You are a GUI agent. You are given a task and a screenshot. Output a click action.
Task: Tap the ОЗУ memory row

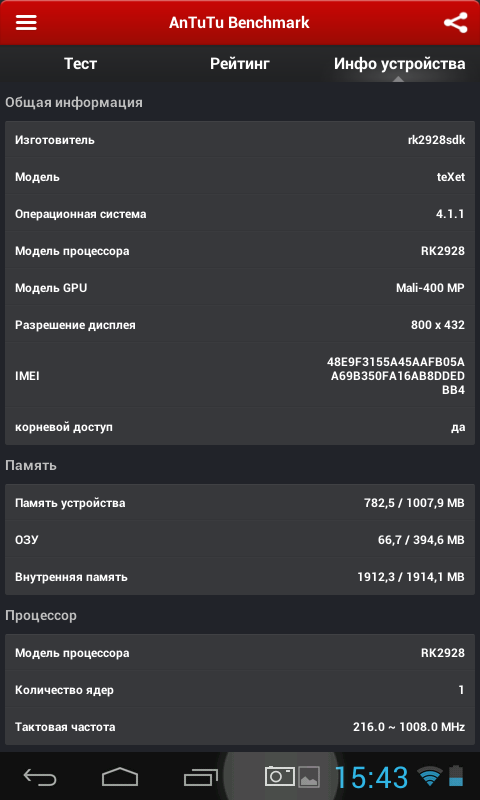point(240,540)
